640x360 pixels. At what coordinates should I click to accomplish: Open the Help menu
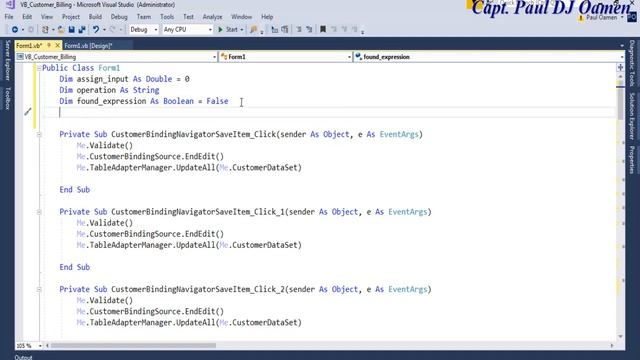(x=267, y=17)
